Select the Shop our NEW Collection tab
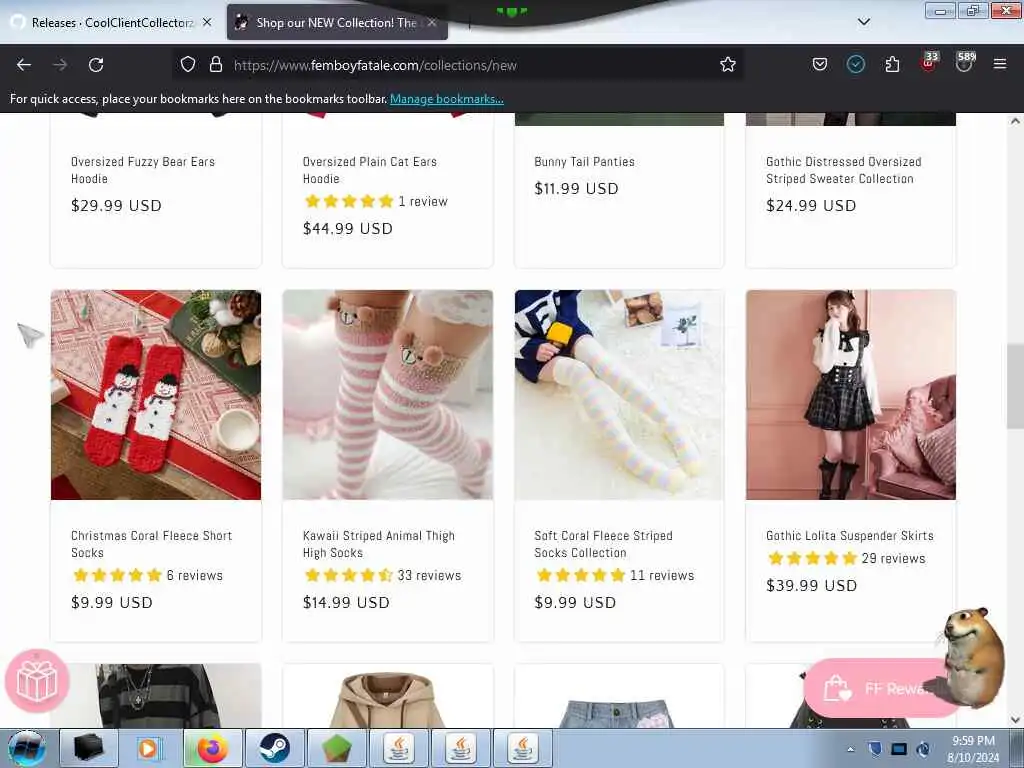Screen dimensions: 1024x768 point(336,23)
